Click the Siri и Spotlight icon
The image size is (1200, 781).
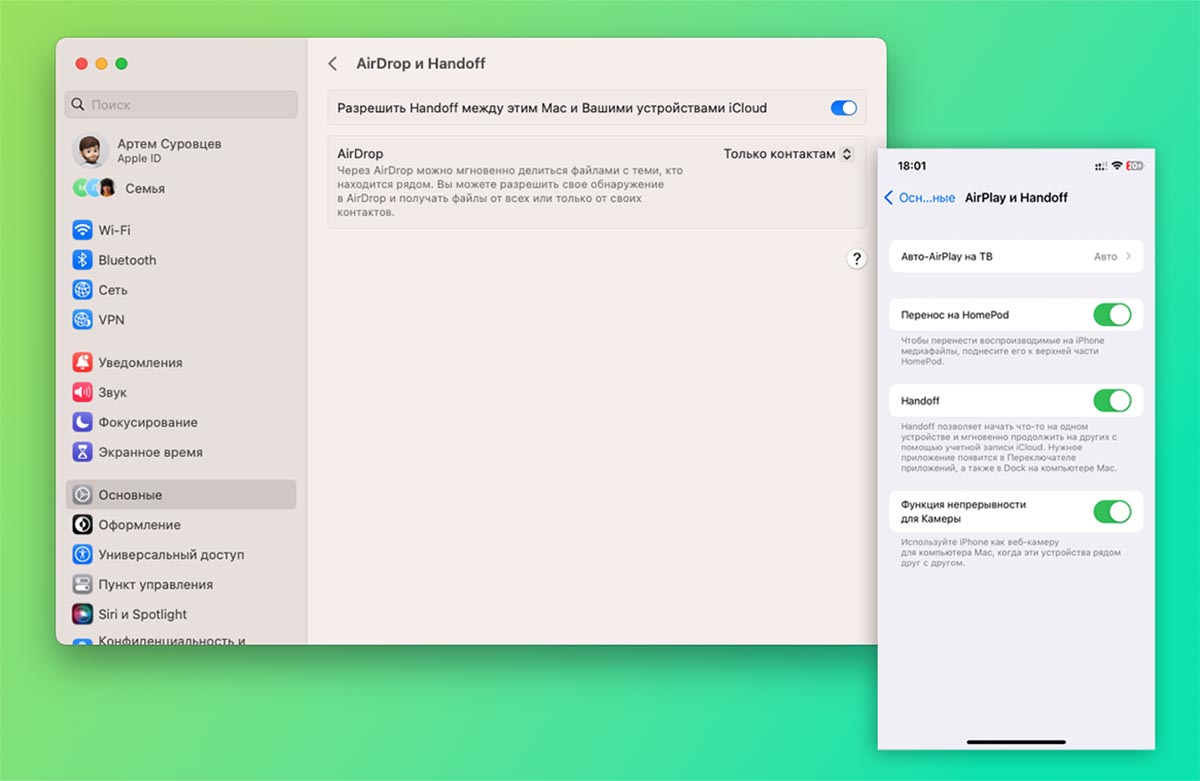[82, 614]
